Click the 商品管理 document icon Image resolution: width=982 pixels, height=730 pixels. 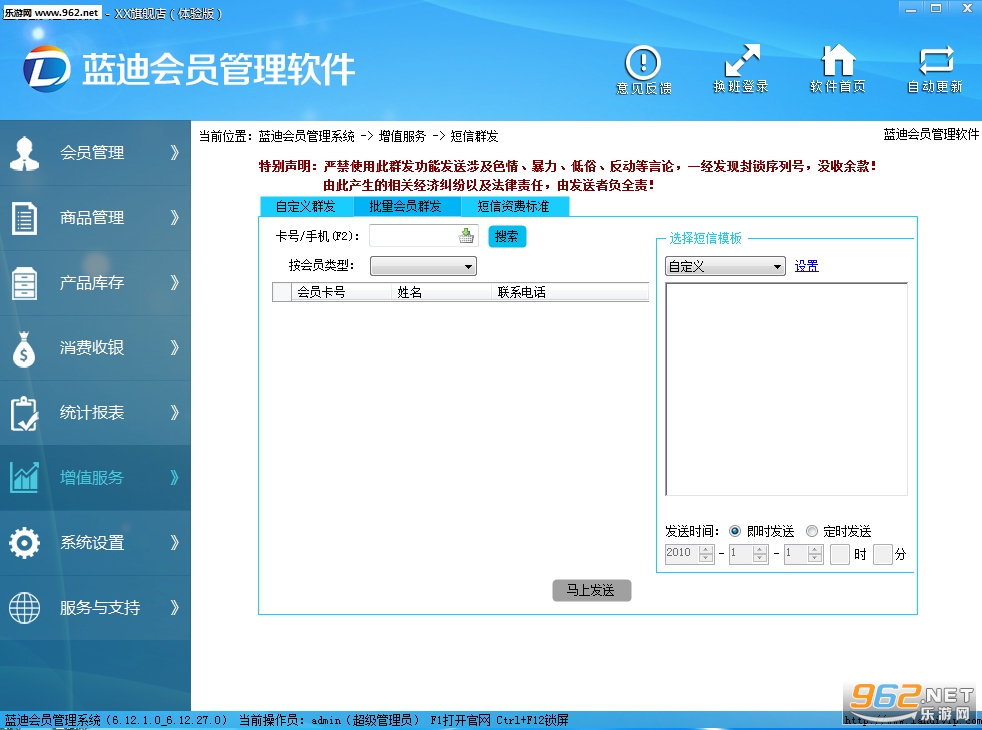(24, 218)
